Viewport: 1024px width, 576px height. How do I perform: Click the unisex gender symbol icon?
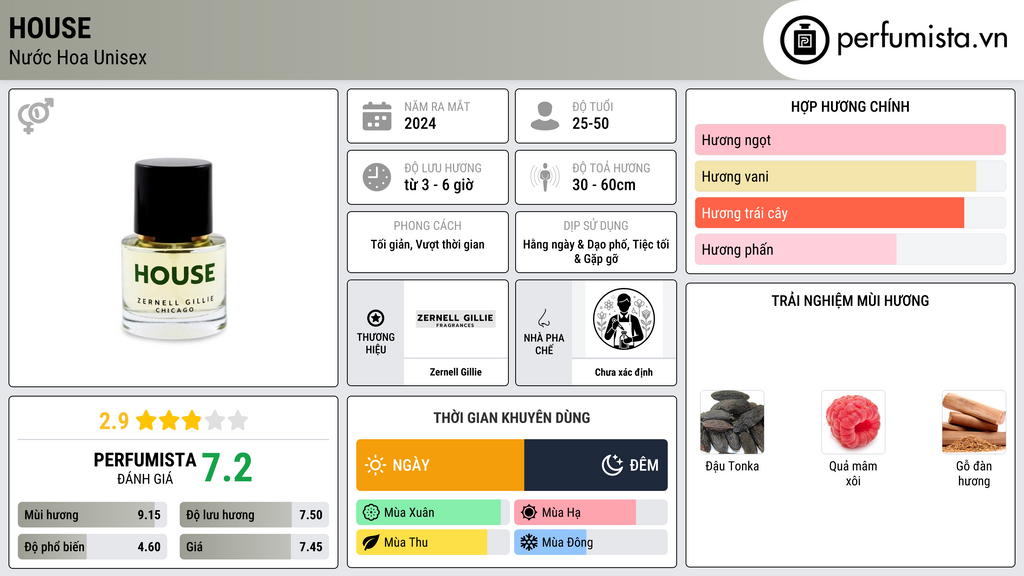pyautogui.click(x=36, y=116)
